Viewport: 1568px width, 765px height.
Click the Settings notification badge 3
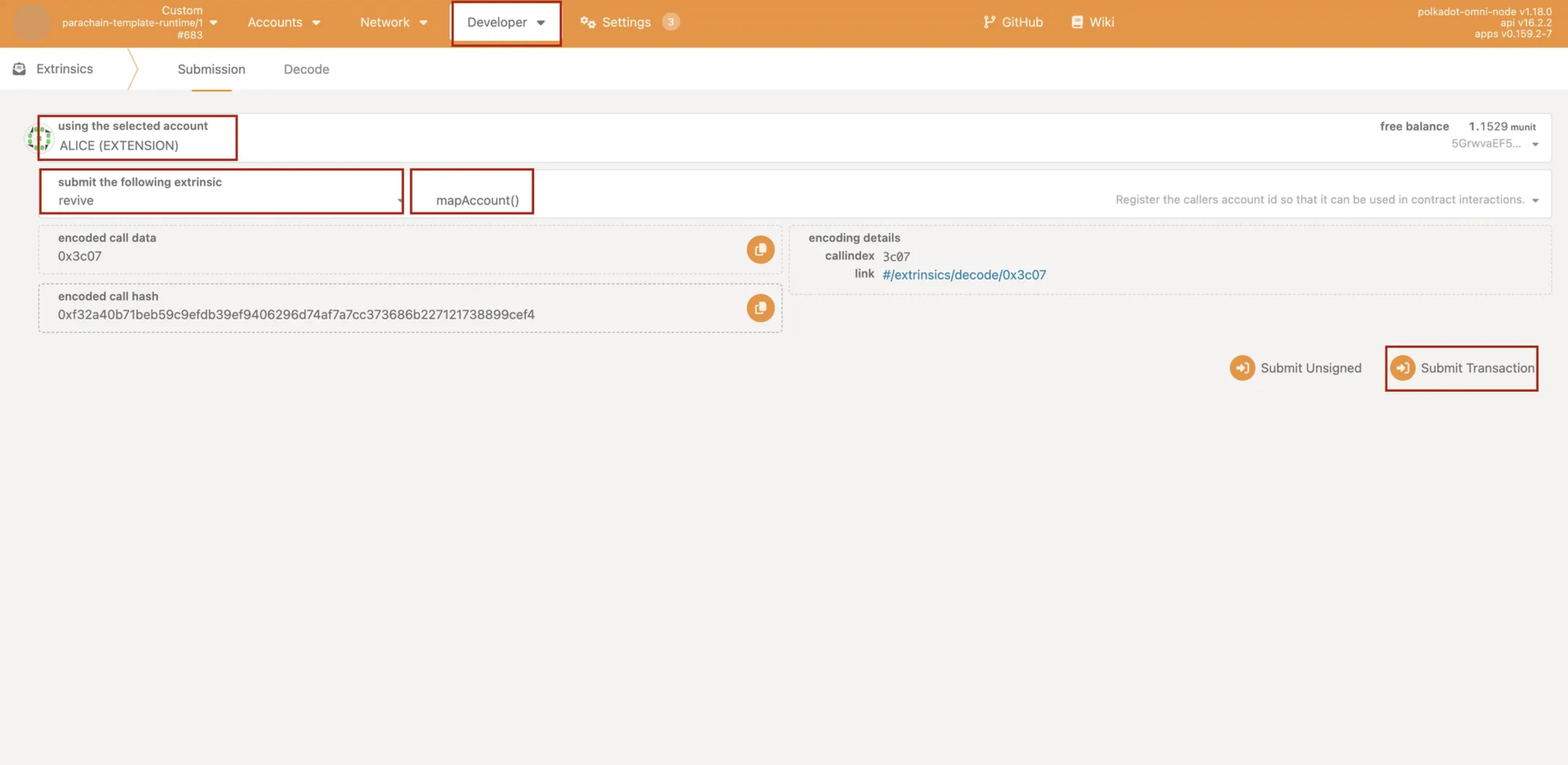click(670, 22)
